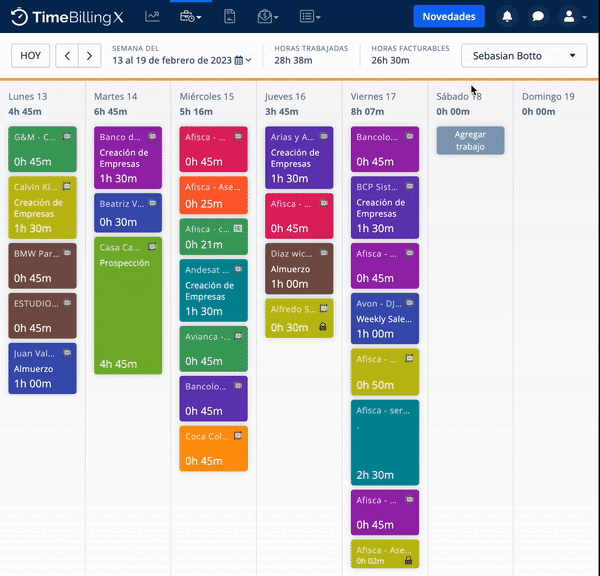Click the '13 al 19 de febrero de 2023' text
This screenshot has width=600, height=576.
[172, 60]
